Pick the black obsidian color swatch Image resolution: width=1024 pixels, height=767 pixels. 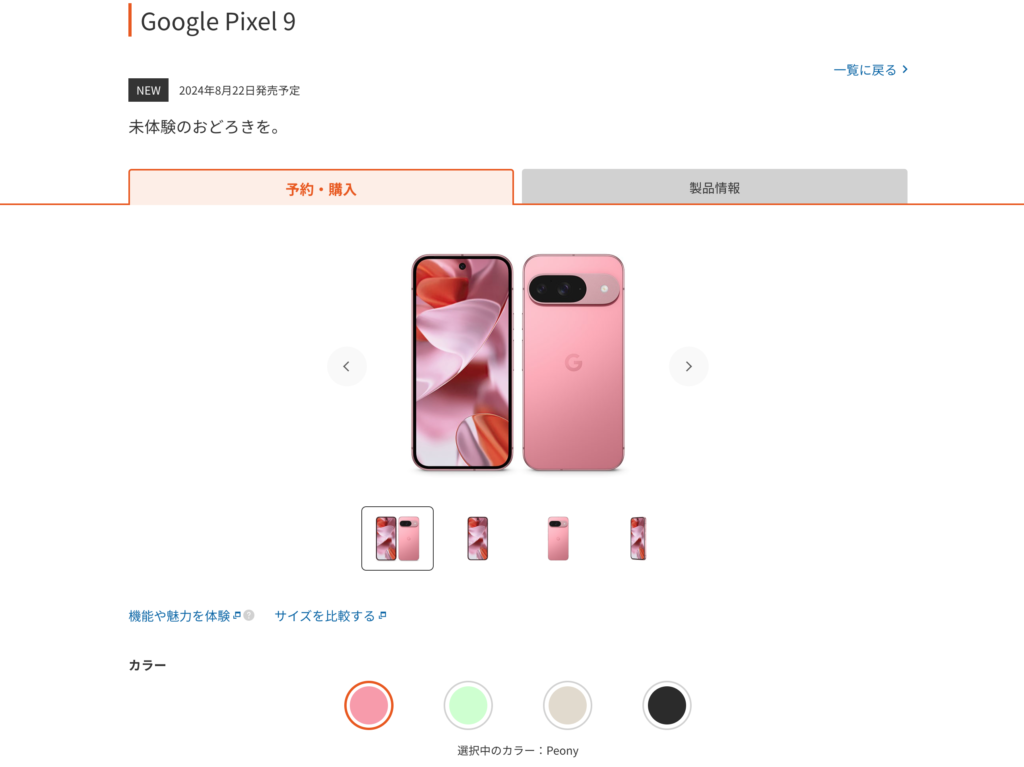pyautogui.click(x=667, y=706)
